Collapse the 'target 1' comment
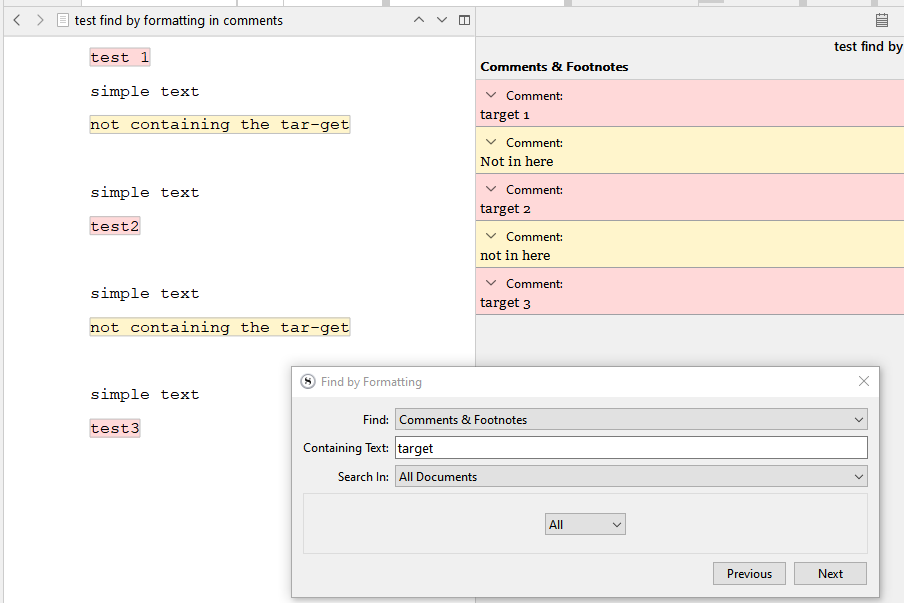 coord(491,95)
